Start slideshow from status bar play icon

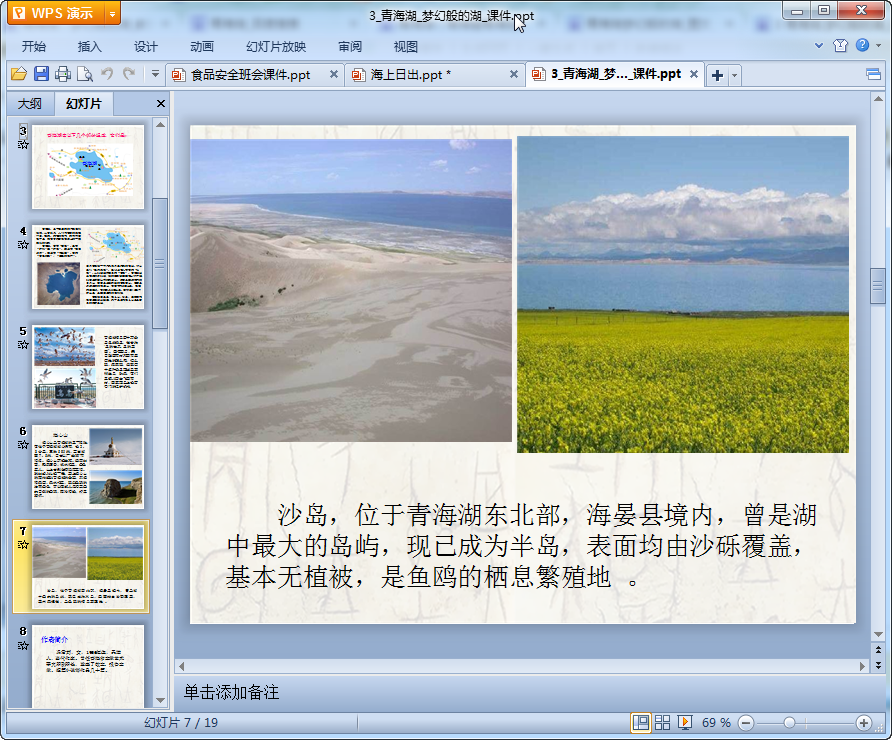685,722
